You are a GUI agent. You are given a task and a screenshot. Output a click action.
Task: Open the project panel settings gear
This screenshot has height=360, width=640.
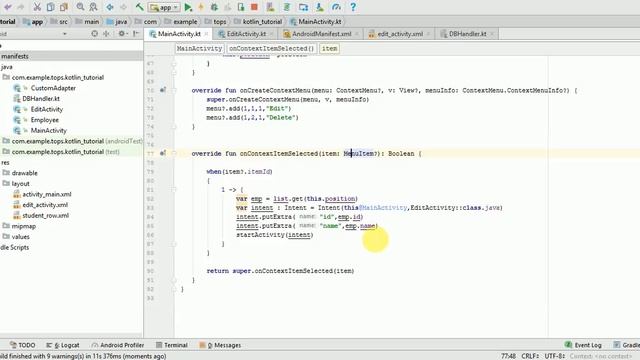click(122, 34)
